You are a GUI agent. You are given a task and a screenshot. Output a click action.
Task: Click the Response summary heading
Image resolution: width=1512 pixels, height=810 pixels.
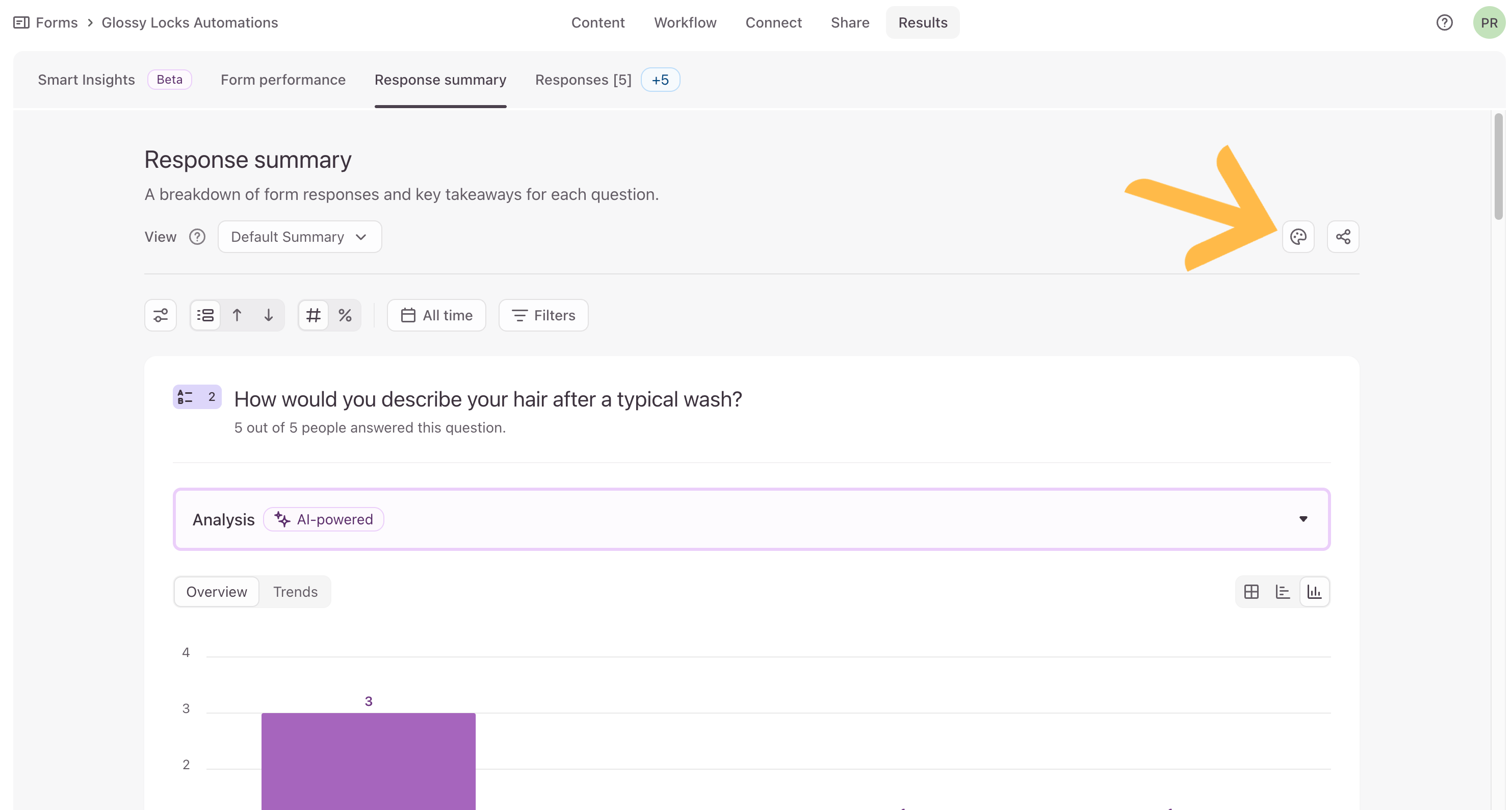coord(248,160)
